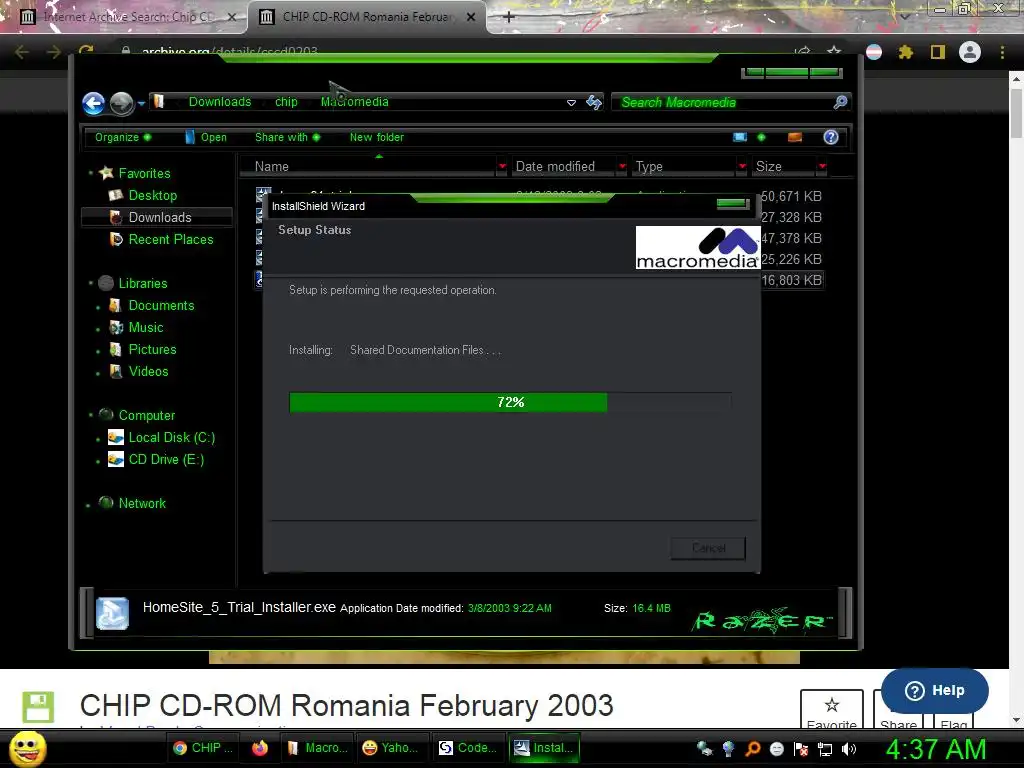1024x768 pixels.
Task: Open the smiley Start button
Action: [x=28, y=748]
